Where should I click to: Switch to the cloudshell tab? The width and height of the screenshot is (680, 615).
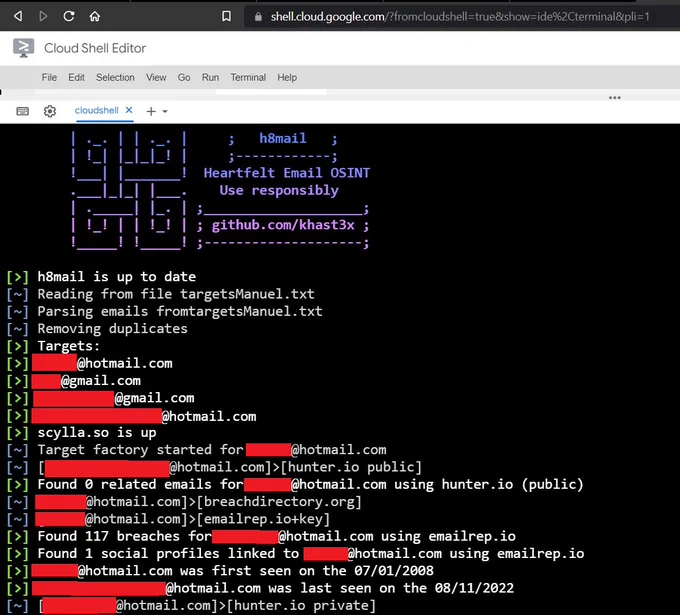pos(96,111)
